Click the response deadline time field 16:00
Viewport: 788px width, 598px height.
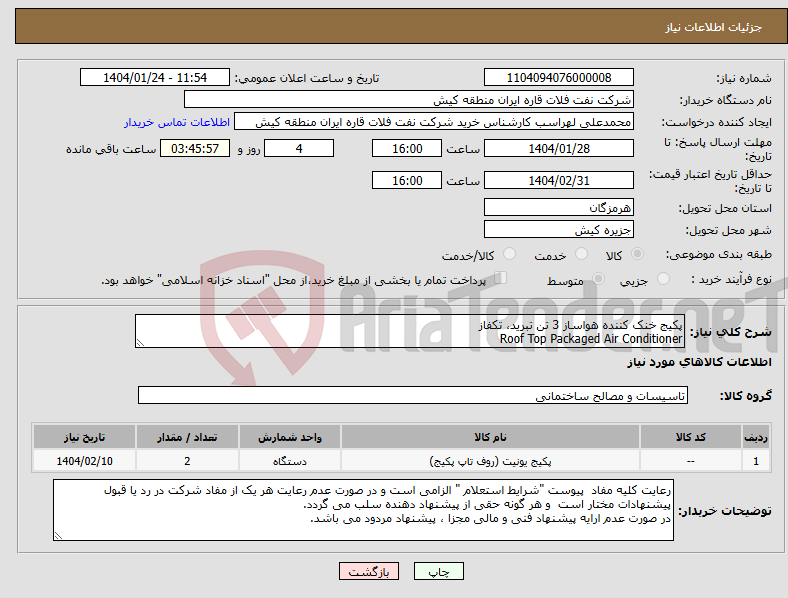point(407,148)
